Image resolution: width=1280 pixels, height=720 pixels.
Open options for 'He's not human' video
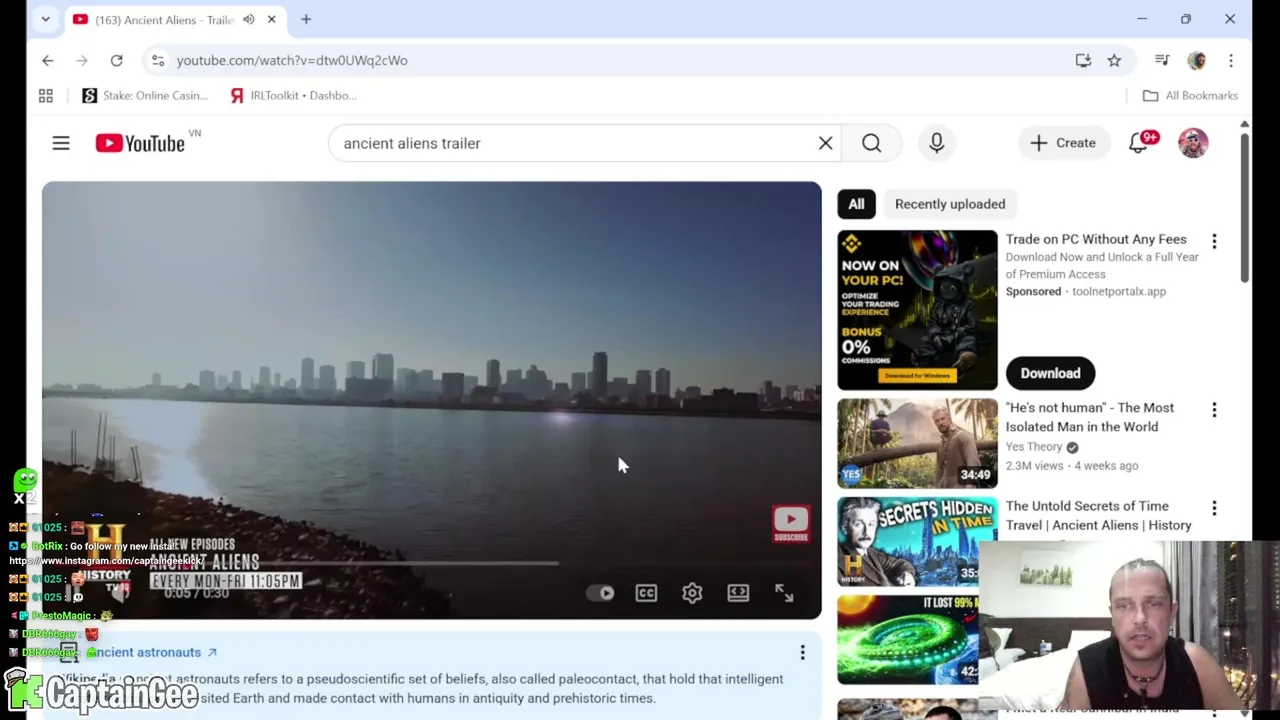[x=1214, y=410]
